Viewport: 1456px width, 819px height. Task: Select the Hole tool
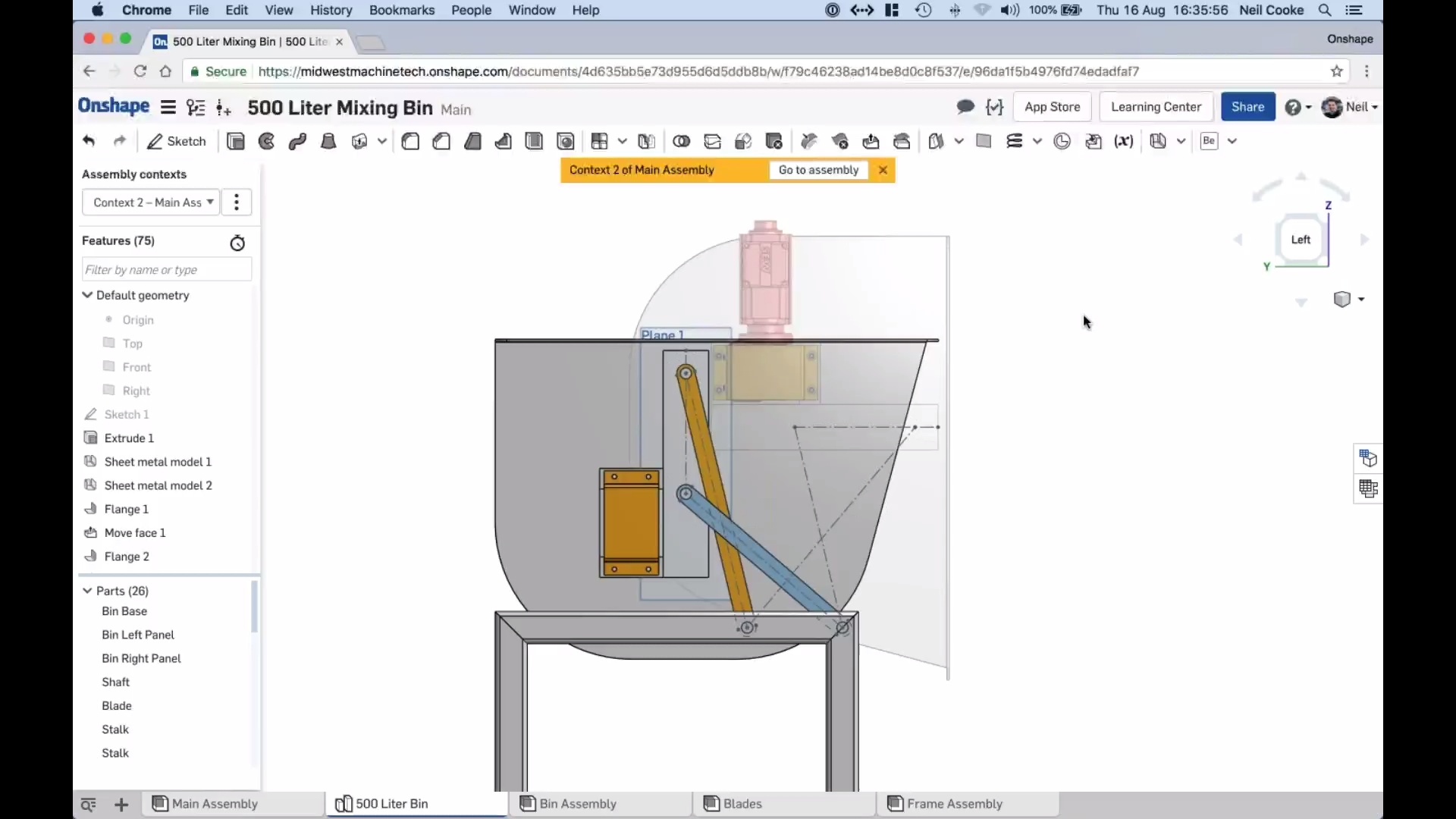[x=566, y=142]
